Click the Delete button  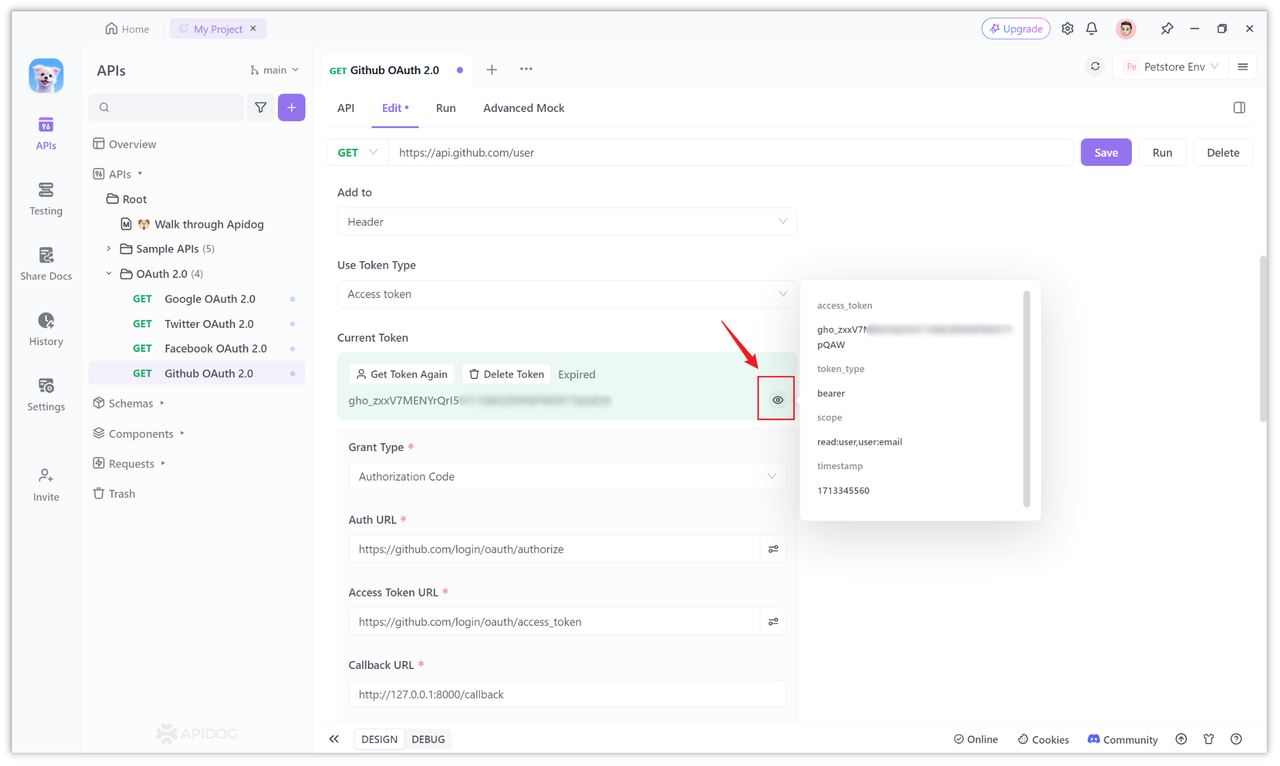pyautogui.click(x=1223, y=153)
